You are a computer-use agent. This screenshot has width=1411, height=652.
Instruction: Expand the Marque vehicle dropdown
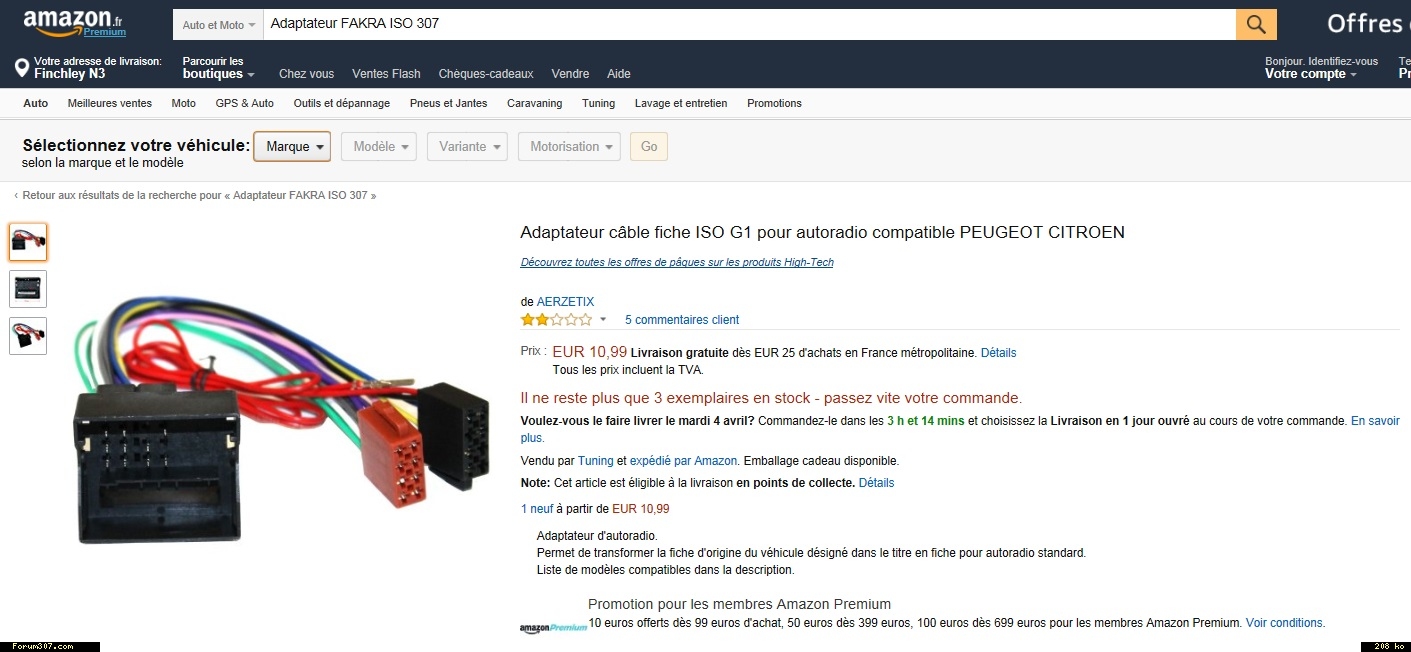(292, 146)
